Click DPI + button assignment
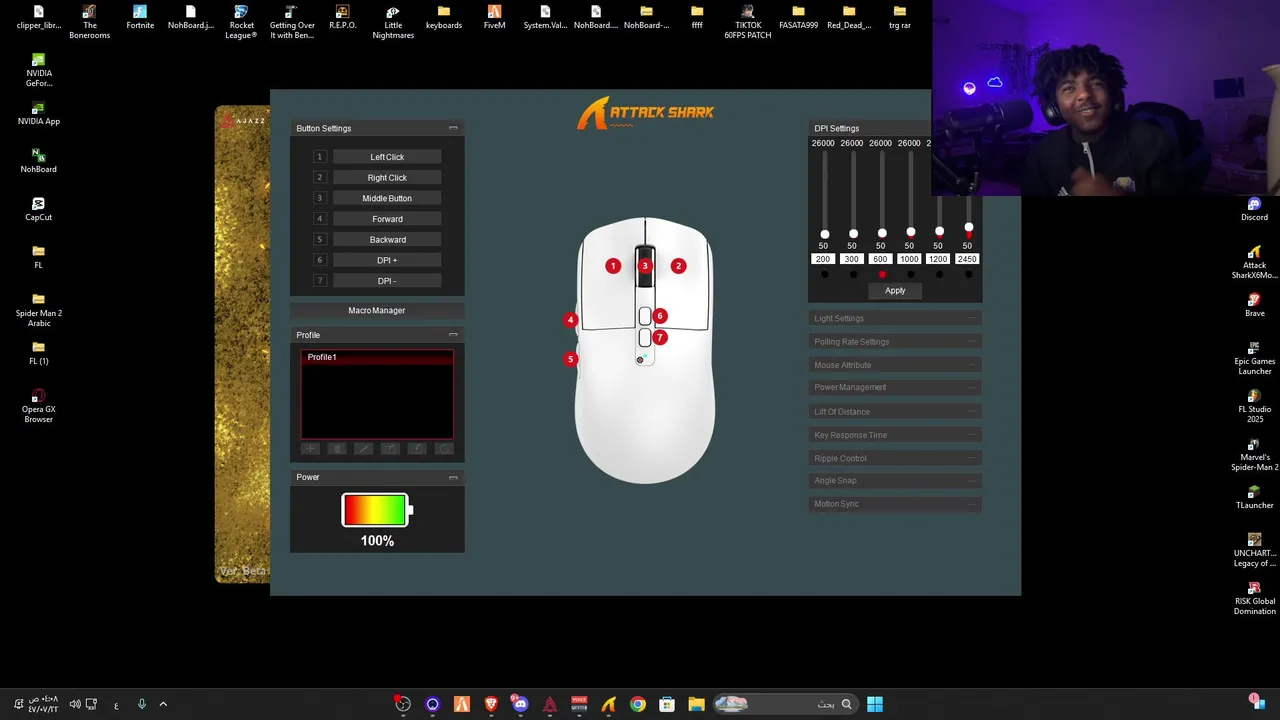Viewport: 1280px width, 720px height. [x=387, y=260]
